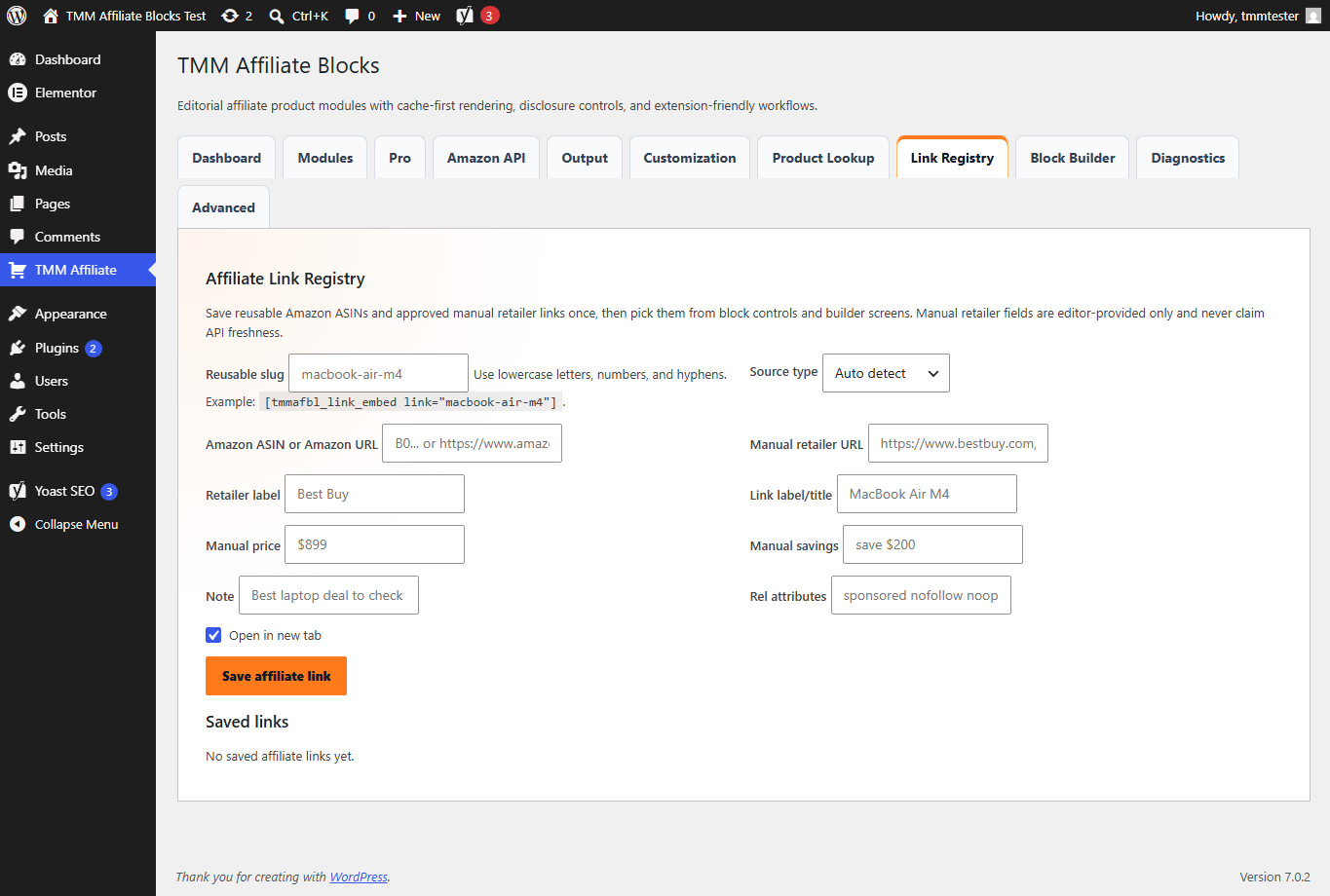Focus the Note input field
The image size is (1330, 896).
coord(328,595)
